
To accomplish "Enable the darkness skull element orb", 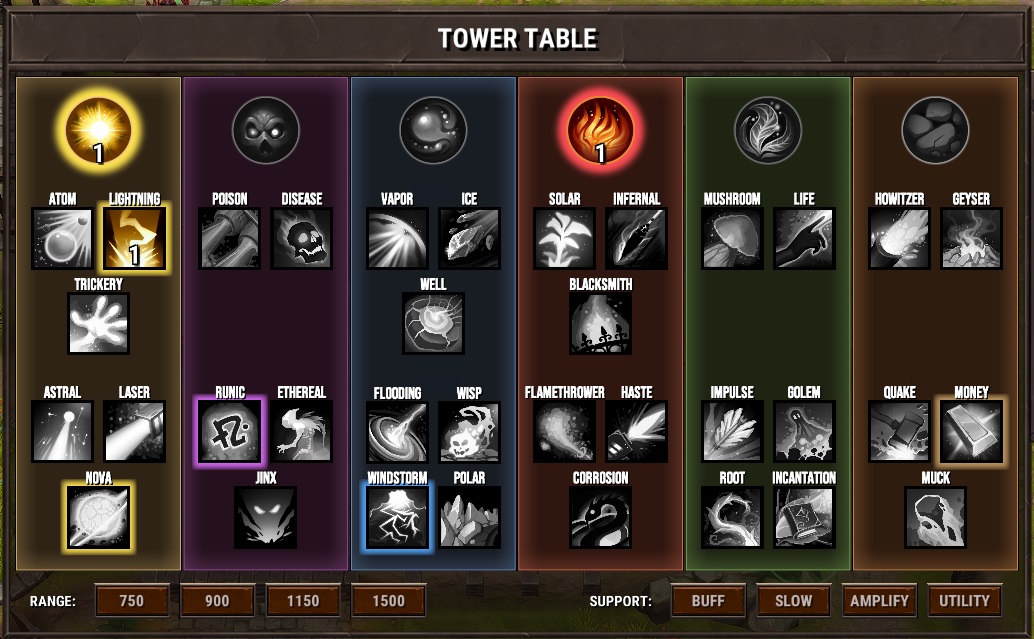I will pyautogui.click(x=265, y=131).
